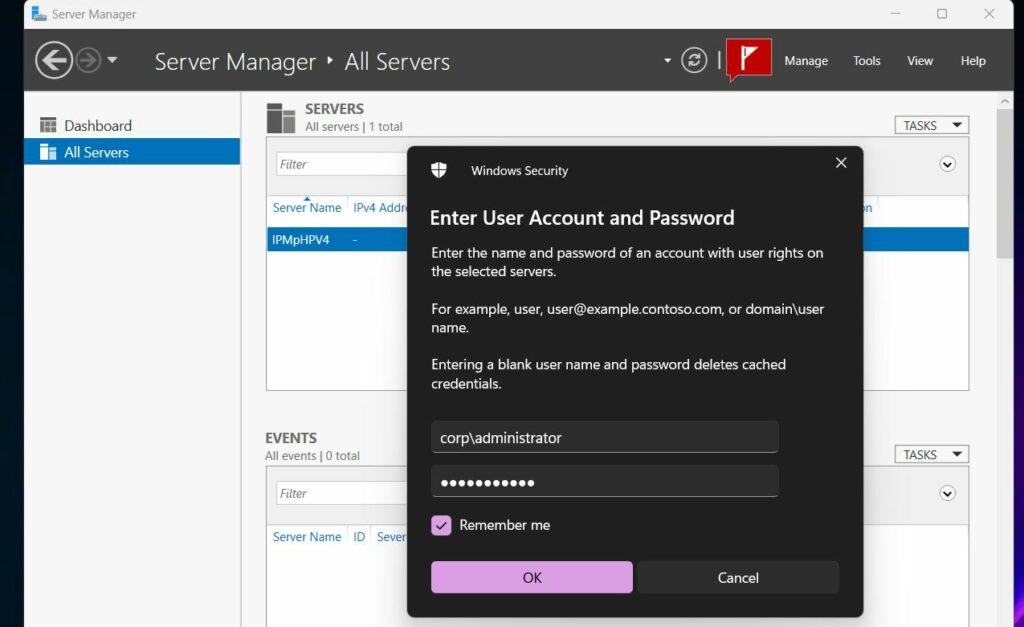Click the Dashboard grid icon

tap(48, 125)
